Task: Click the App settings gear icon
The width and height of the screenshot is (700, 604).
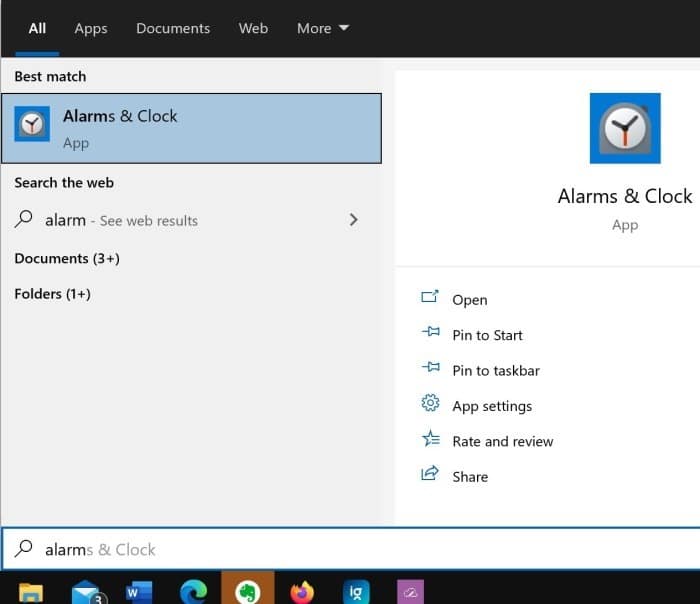Action: (x=430, y=403)
